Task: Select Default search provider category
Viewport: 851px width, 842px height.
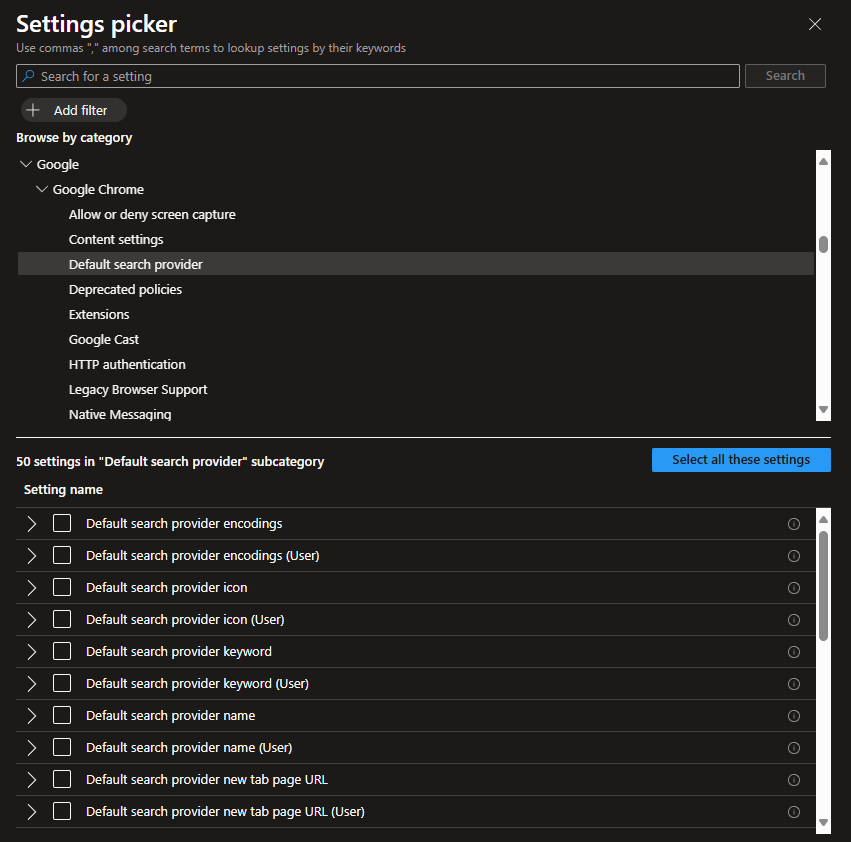Action: (x=416, y=264)
